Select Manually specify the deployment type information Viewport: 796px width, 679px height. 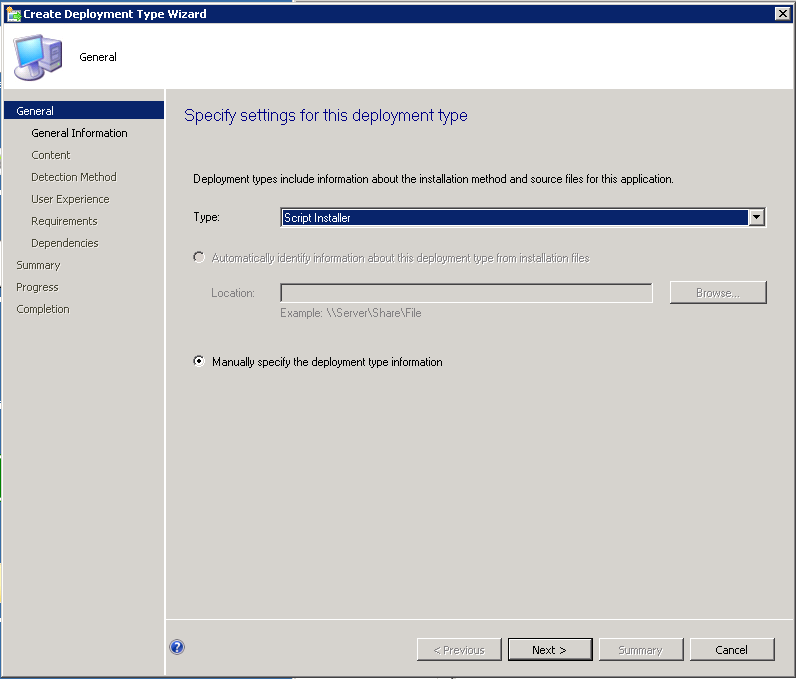point(199,362)
